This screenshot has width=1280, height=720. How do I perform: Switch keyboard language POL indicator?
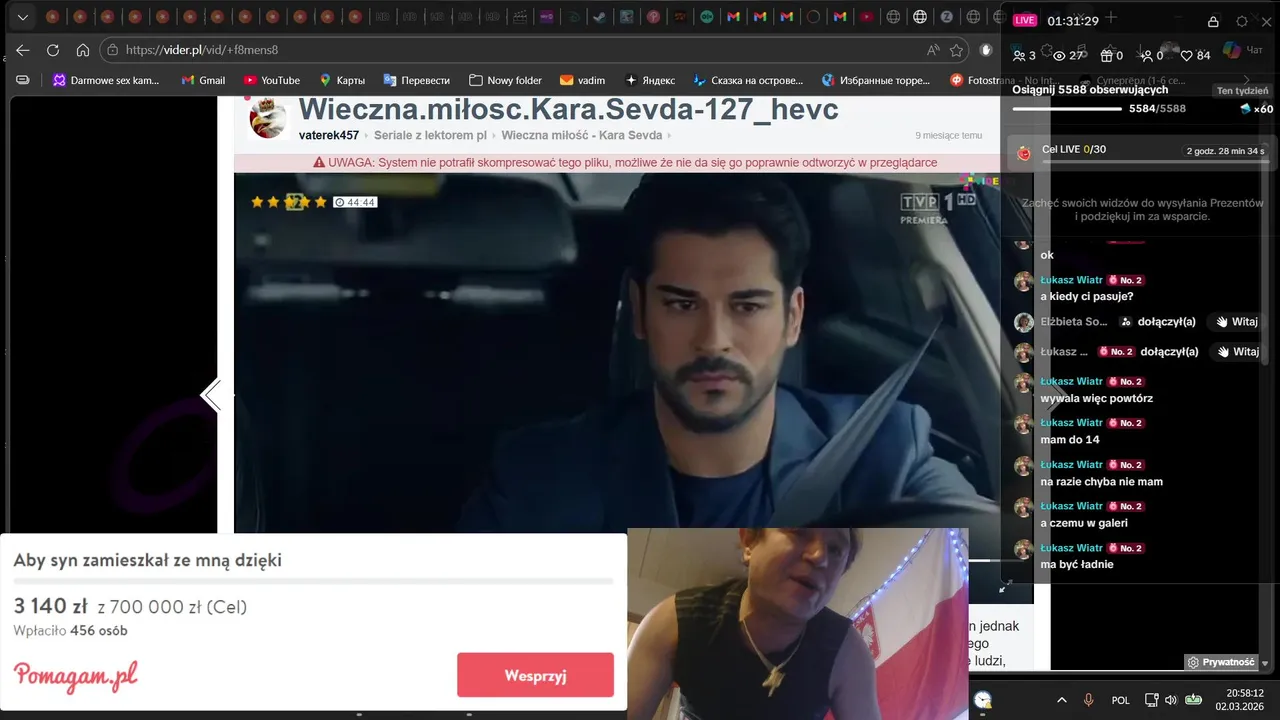tap(1121, 700)
